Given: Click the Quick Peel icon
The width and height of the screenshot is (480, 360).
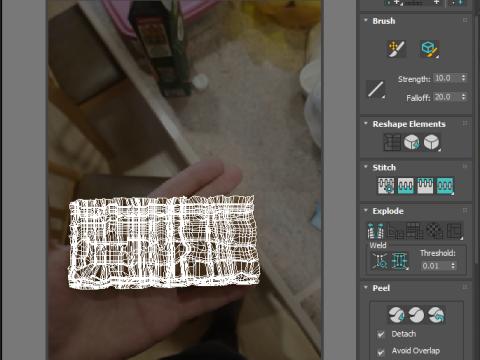Looking at the screenshot, I should (x=396, y=315).
